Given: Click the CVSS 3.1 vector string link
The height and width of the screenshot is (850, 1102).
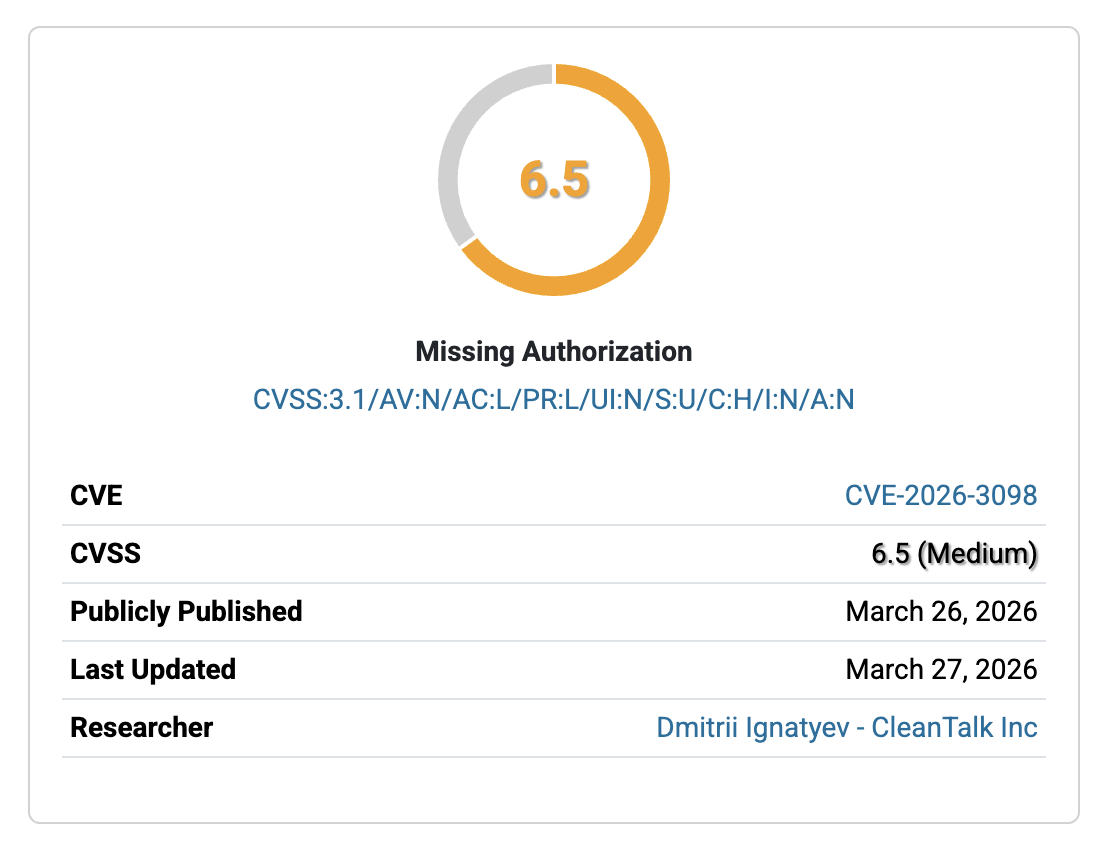Looking at the screenshot, I should click(553, 400).
